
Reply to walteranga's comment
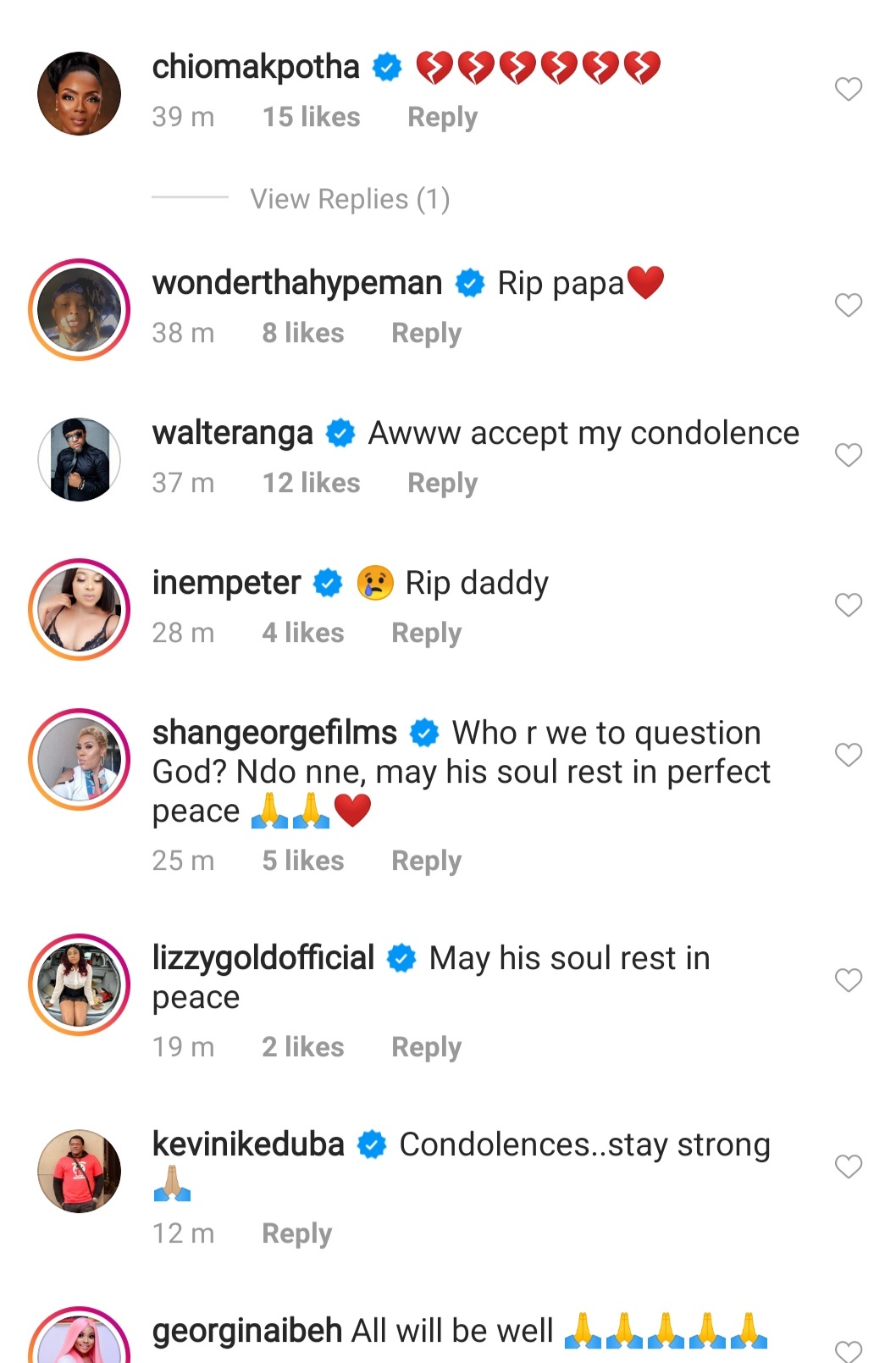(x=442, y=483)
